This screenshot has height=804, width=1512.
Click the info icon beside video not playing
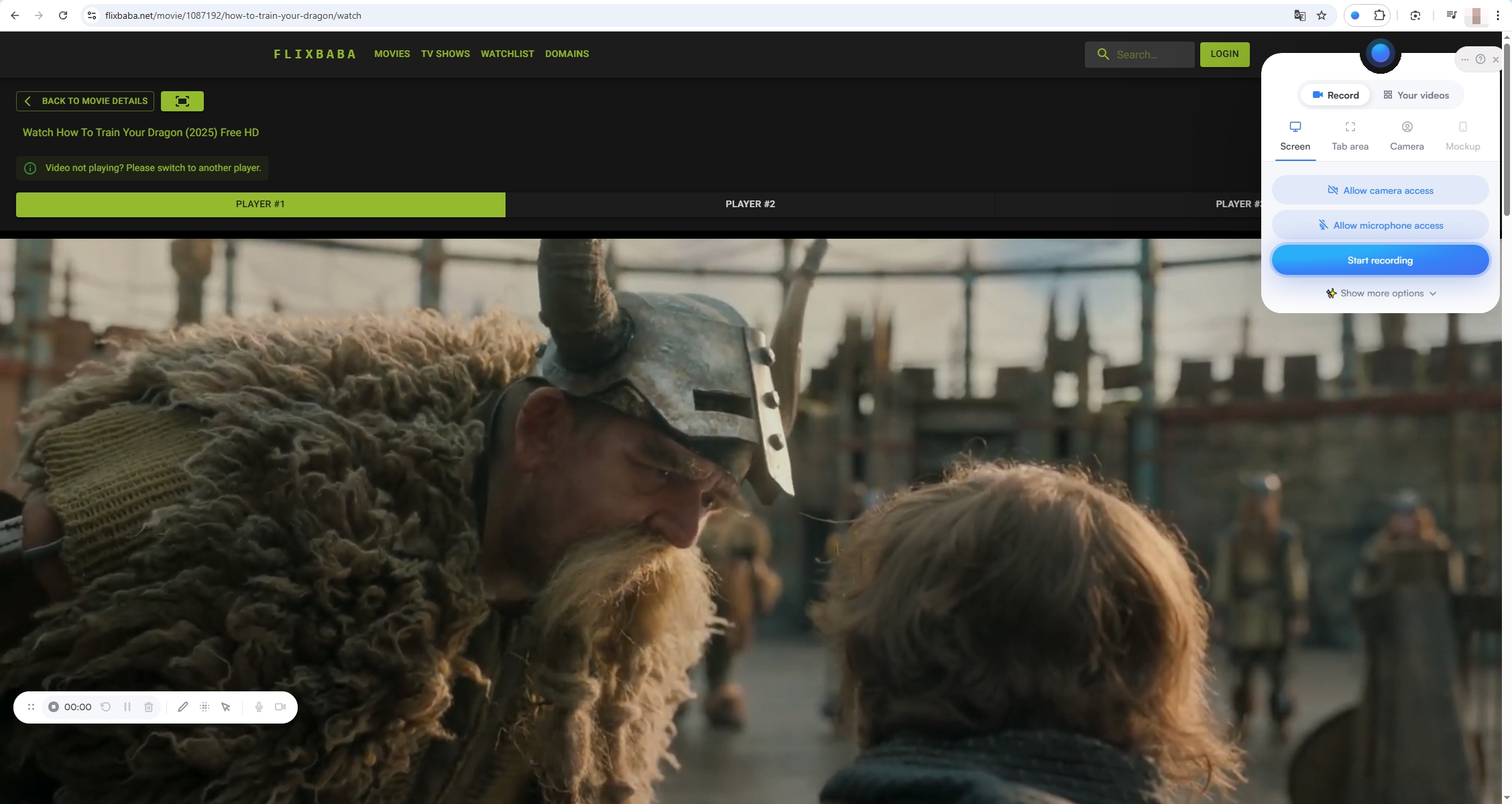(x=30, y=168)
